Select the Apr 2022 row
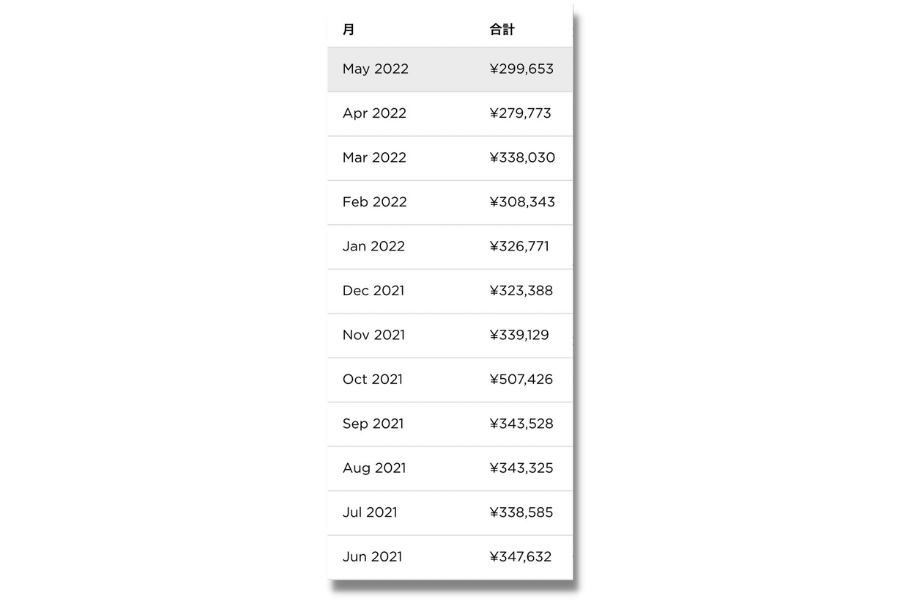This screenshot has height=600, width=900. click(x=450, y=114)
